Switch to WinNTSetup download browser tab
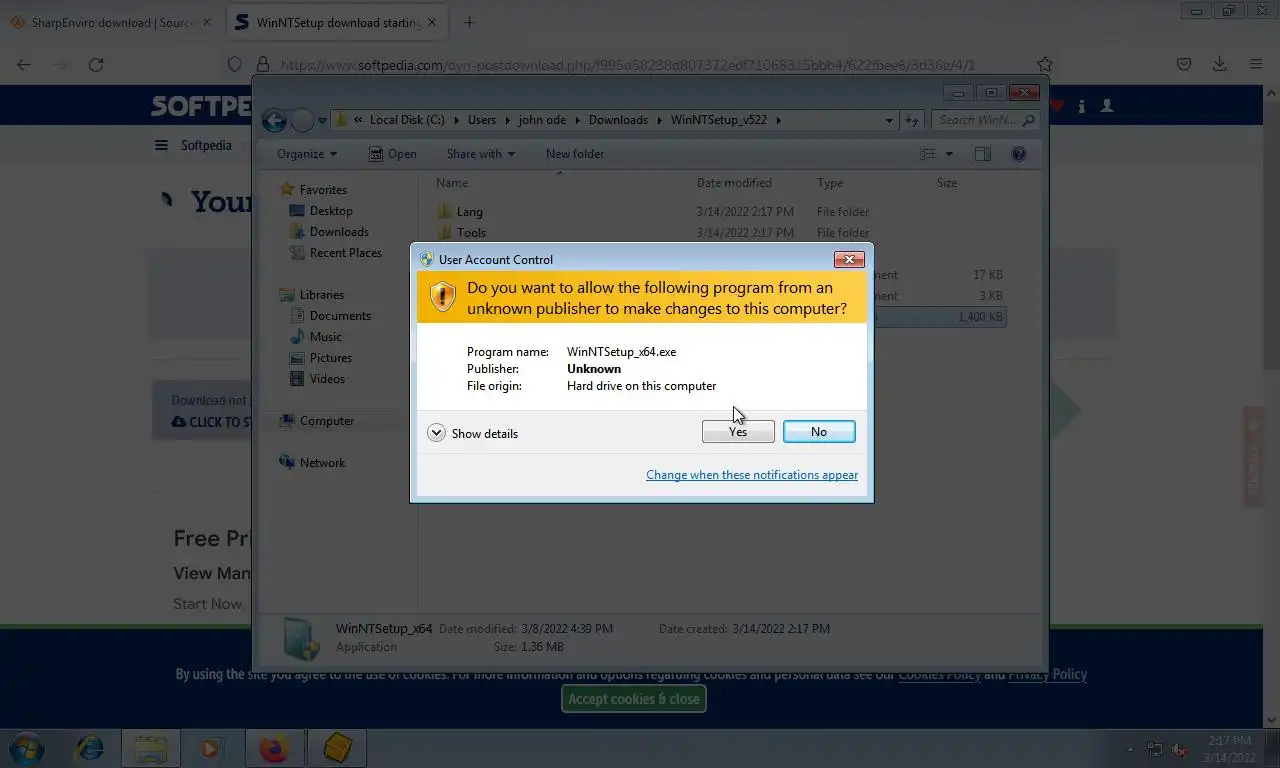The height and width of the screenshot is (768, 1280). (x=338, y=22)
